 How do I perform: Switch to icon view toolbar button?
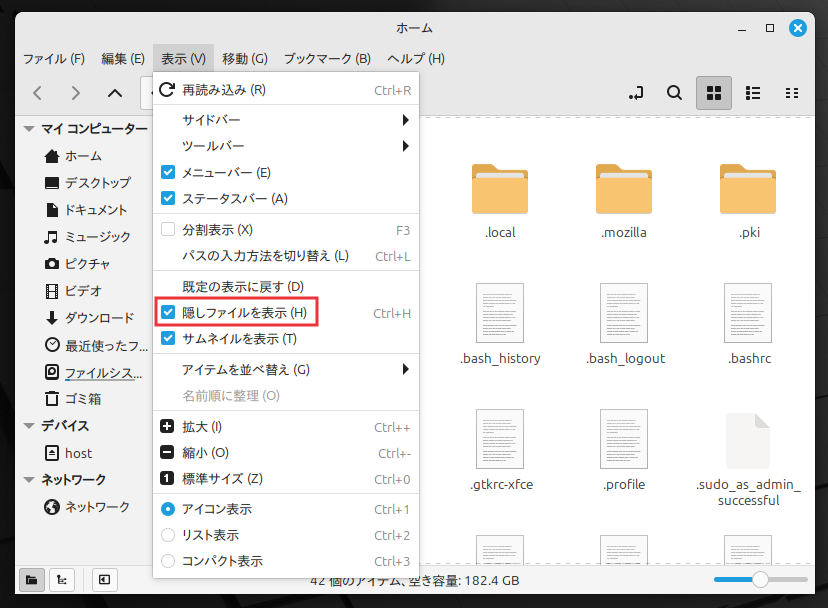[x=714, y=93]
